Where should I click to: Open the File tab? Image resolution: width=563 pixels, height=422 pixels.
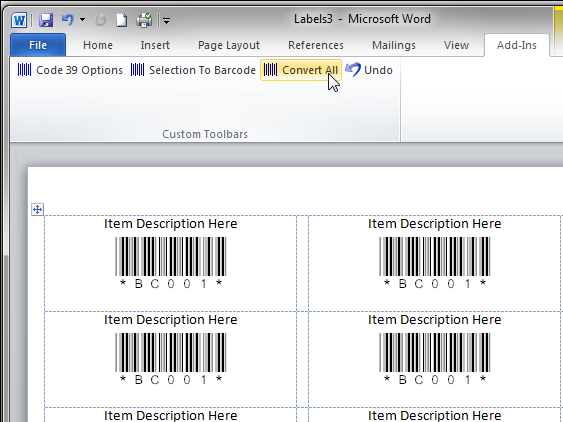coord(38,45)
